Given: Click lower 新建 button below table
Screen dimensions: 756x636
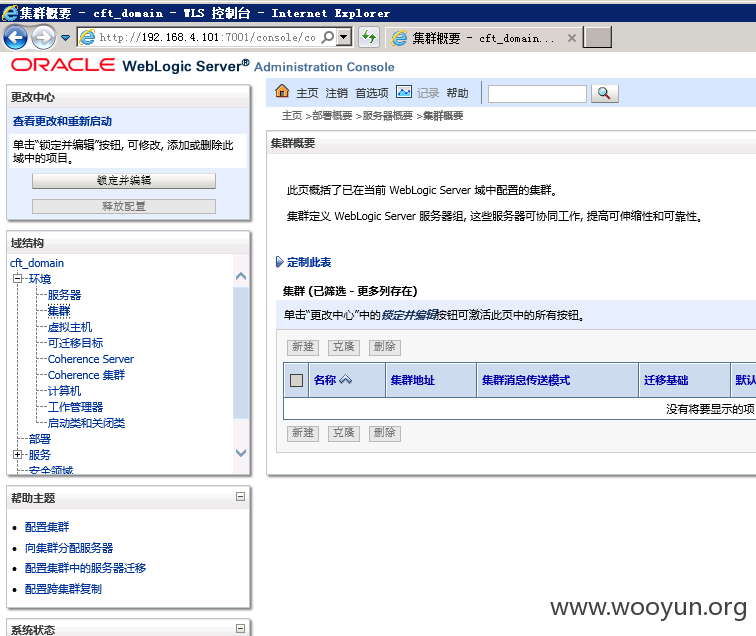Looking at the screenshot, I should [303, 433].
